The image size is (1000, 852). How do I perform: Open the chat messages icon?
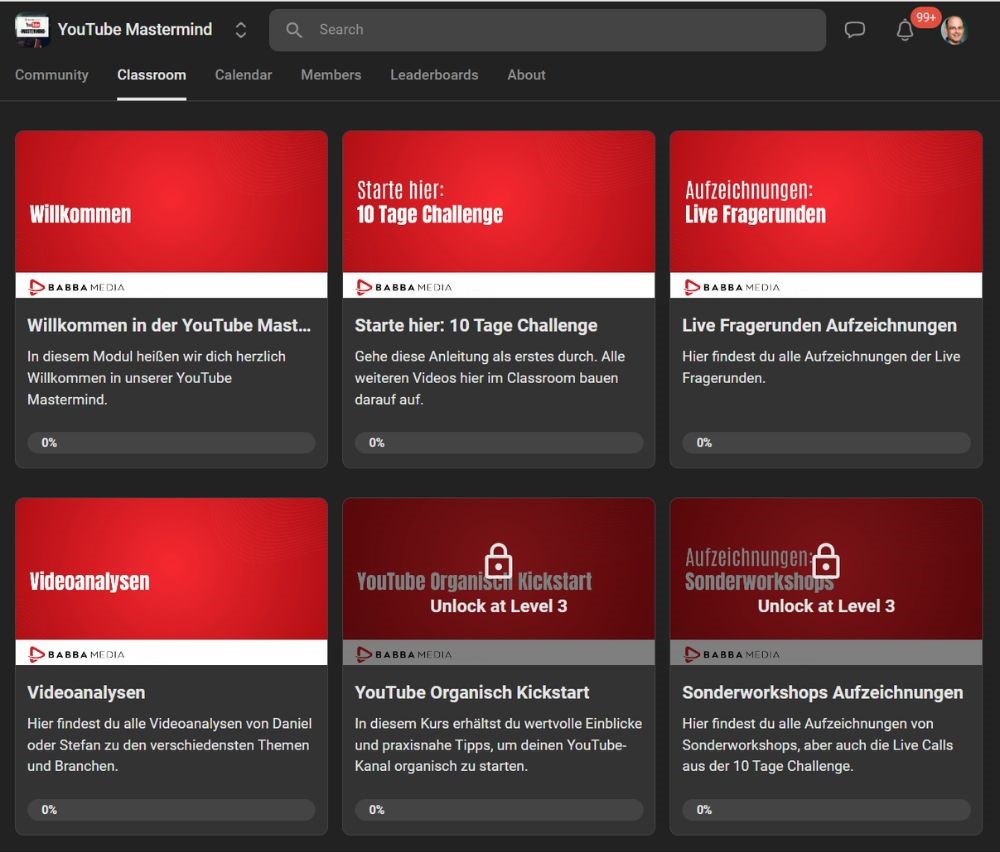point(855,30)
